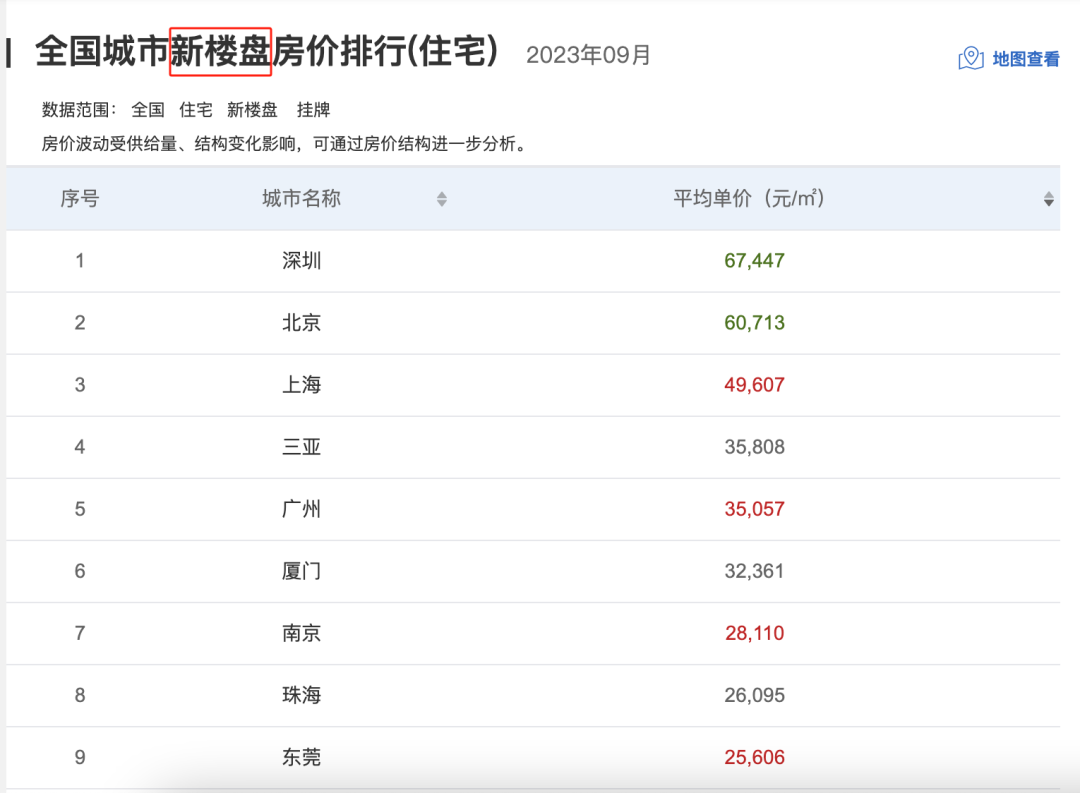Click the 三亚 row in the table
This screenshot has width=1080, height=793.
[x=302, y=447]
